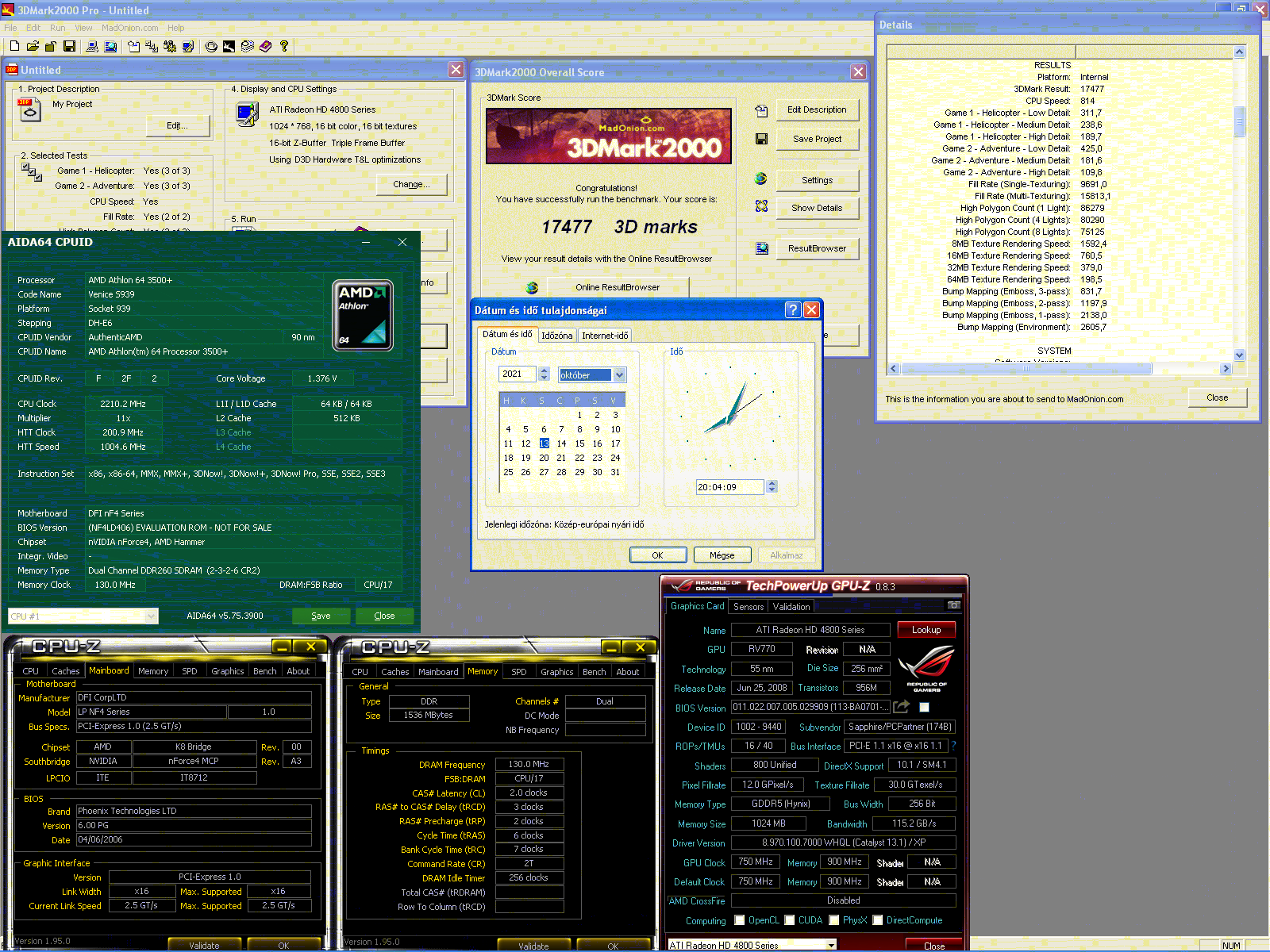Open the Sensors tab in GPU-Z
The width and height of the screenshot is (1270, 952).
coord(749,607)
